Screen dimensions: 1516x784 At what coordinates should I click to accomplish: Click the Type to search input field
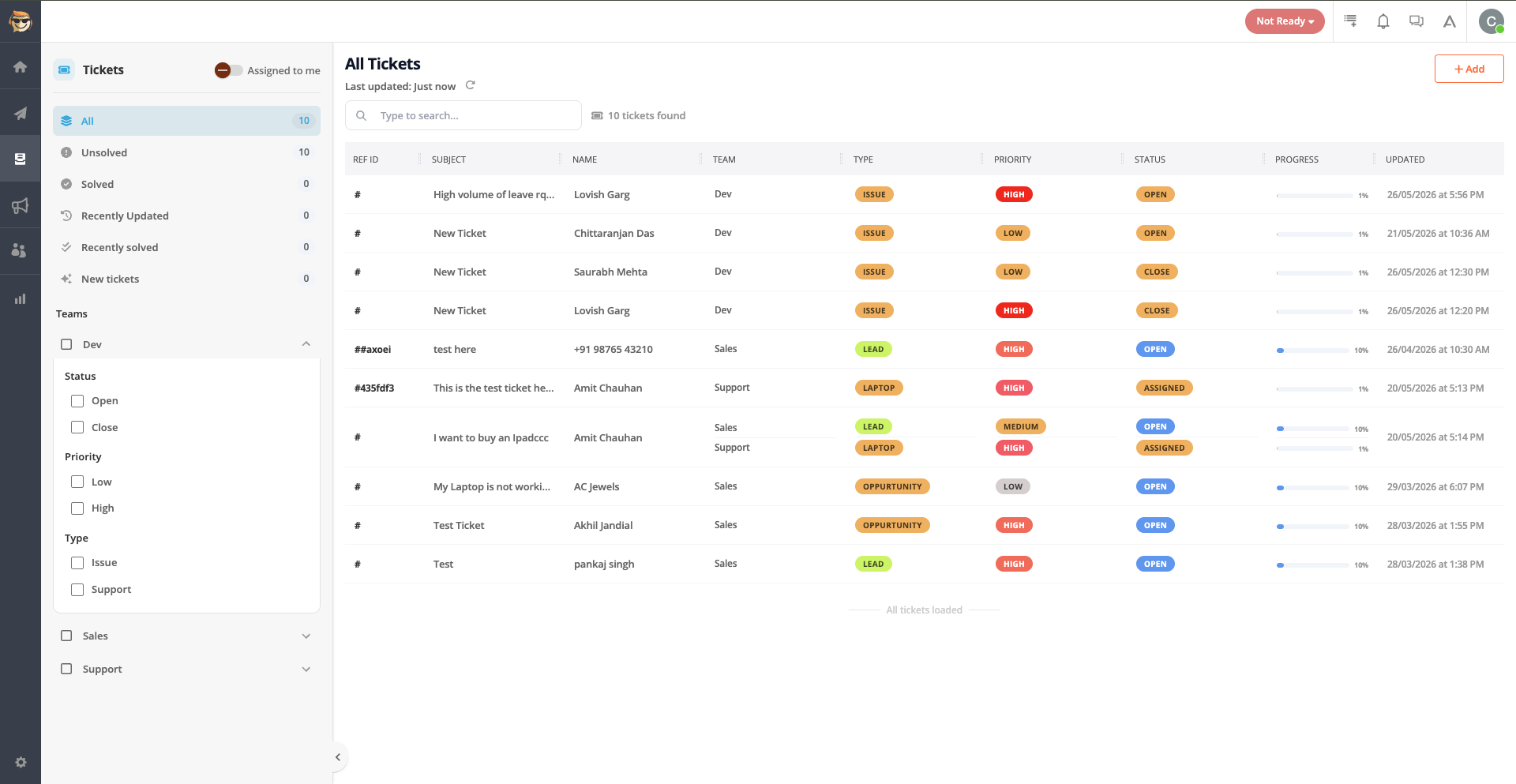(463, 115)
